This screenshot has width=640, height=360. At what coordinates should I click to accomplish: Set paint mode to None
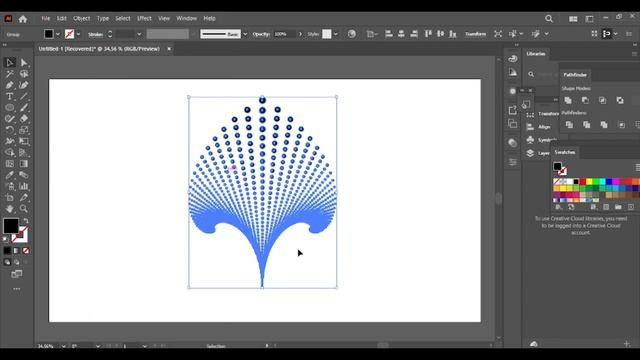pyautogui.click(x=26, y=250)
